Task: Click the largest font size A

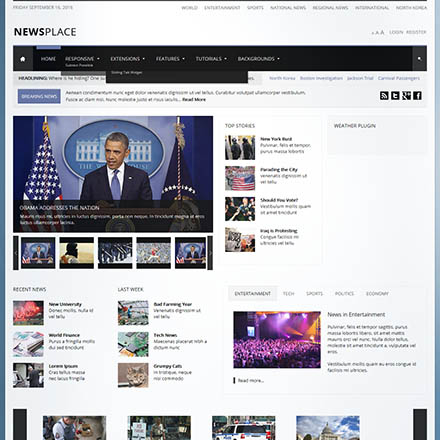Action: pos(382,32)
